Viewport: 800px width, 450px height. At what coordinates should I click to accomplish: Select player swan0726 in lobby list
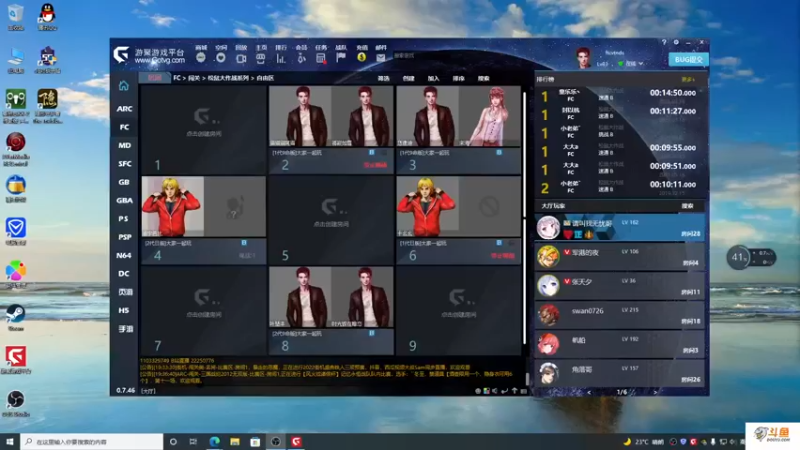620,315
